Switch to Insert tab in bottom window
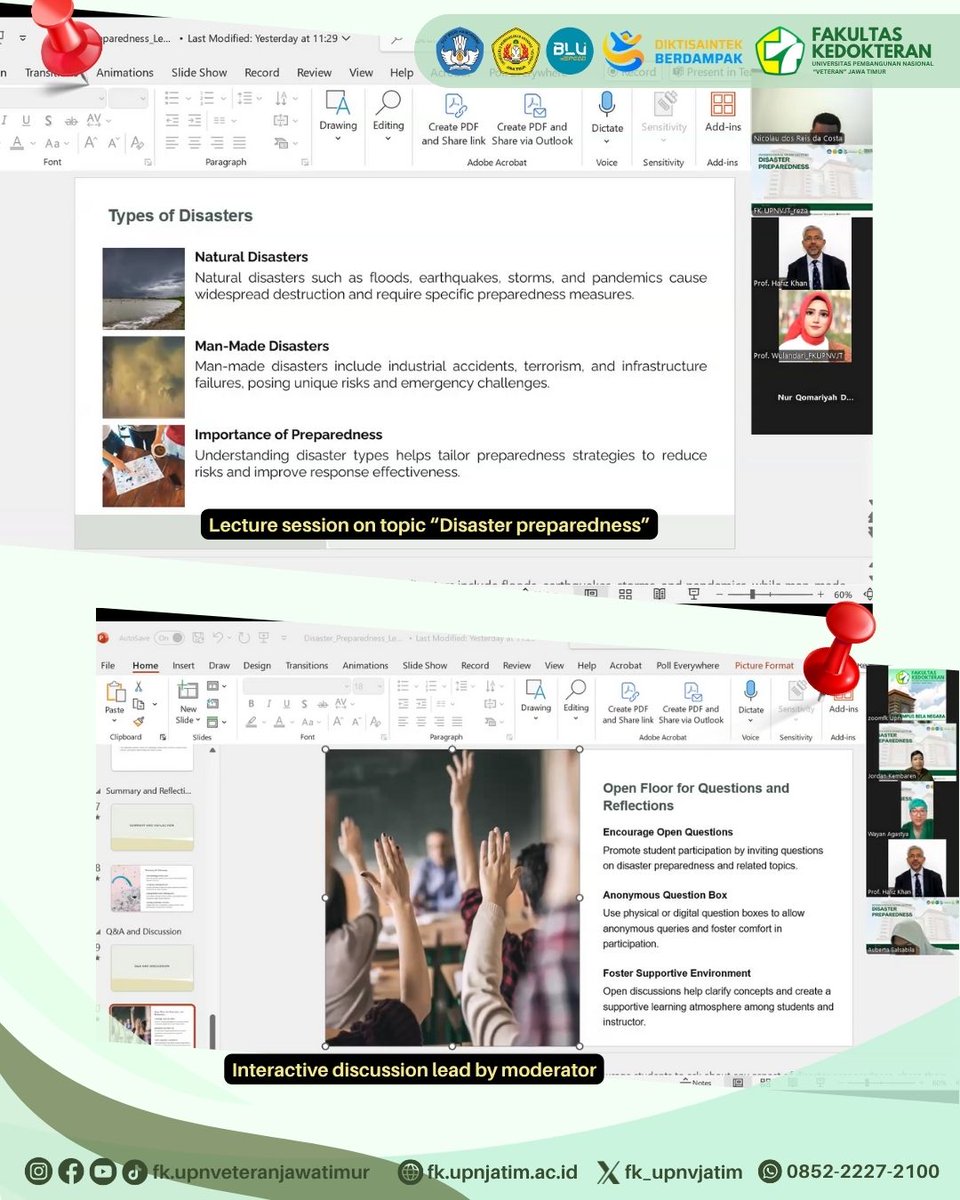960x1200 pixels. click(183, 665)
